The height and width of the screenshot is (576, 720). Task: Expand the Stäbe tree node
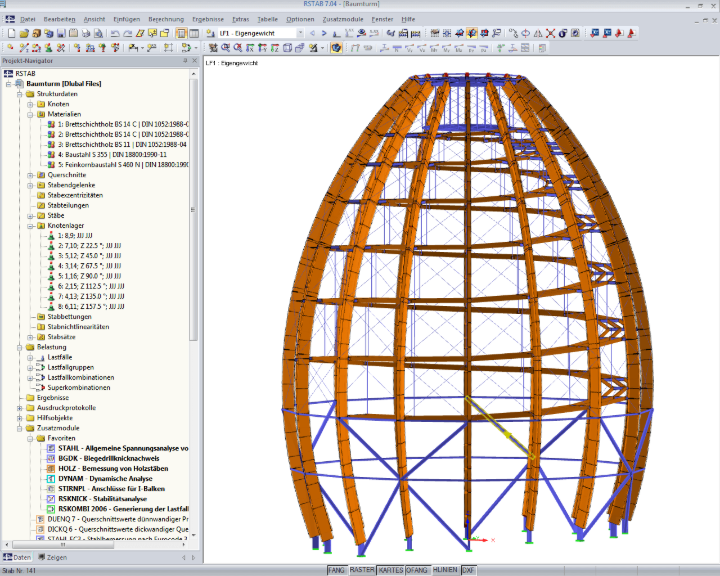(30, 215)
